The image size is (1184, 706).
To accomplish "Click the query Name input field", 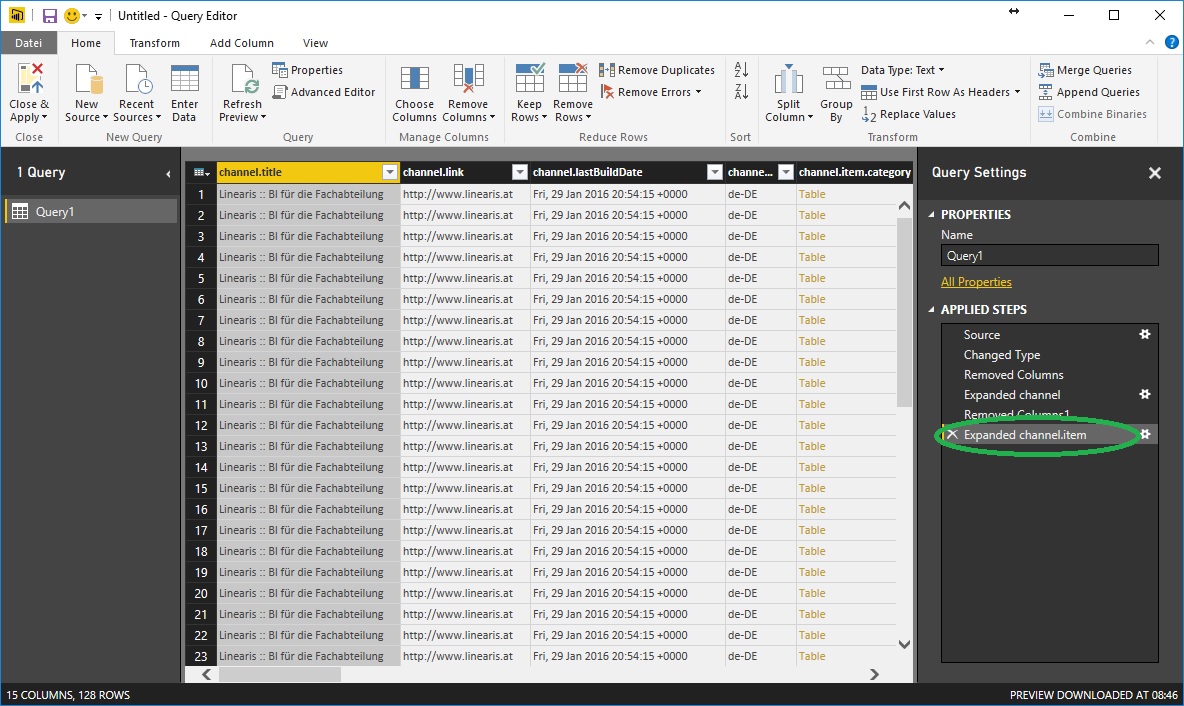I will point(1049,256).
